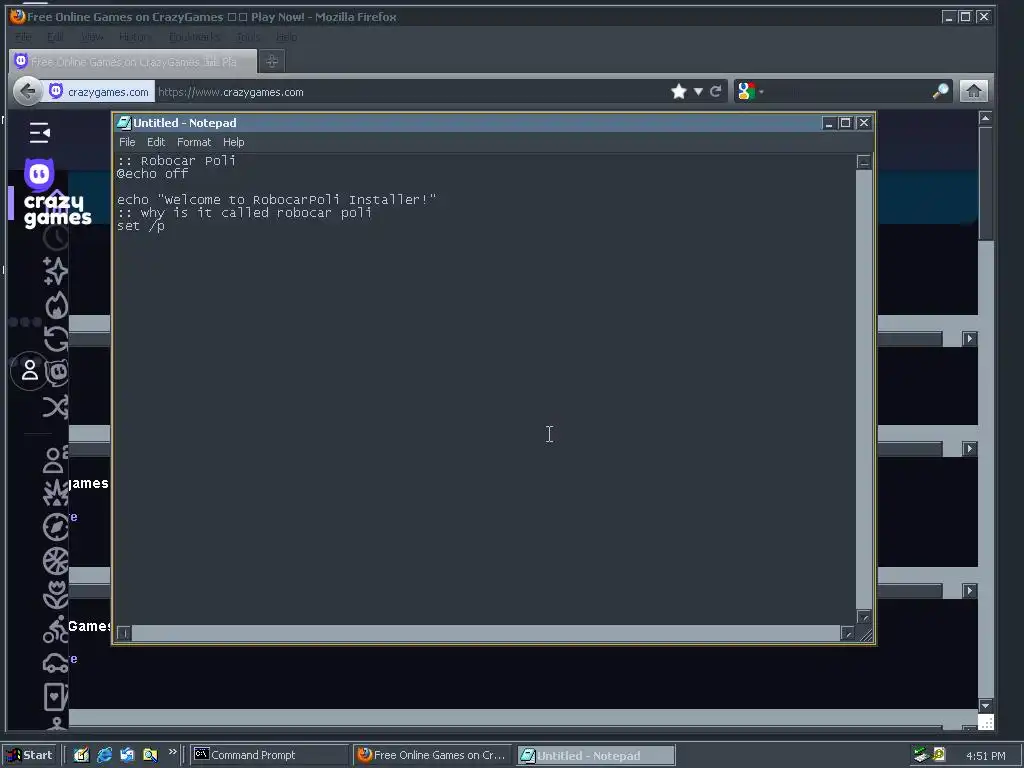
Task: Click the echo Welcome to RobocarPoli line
Action: 276,200
